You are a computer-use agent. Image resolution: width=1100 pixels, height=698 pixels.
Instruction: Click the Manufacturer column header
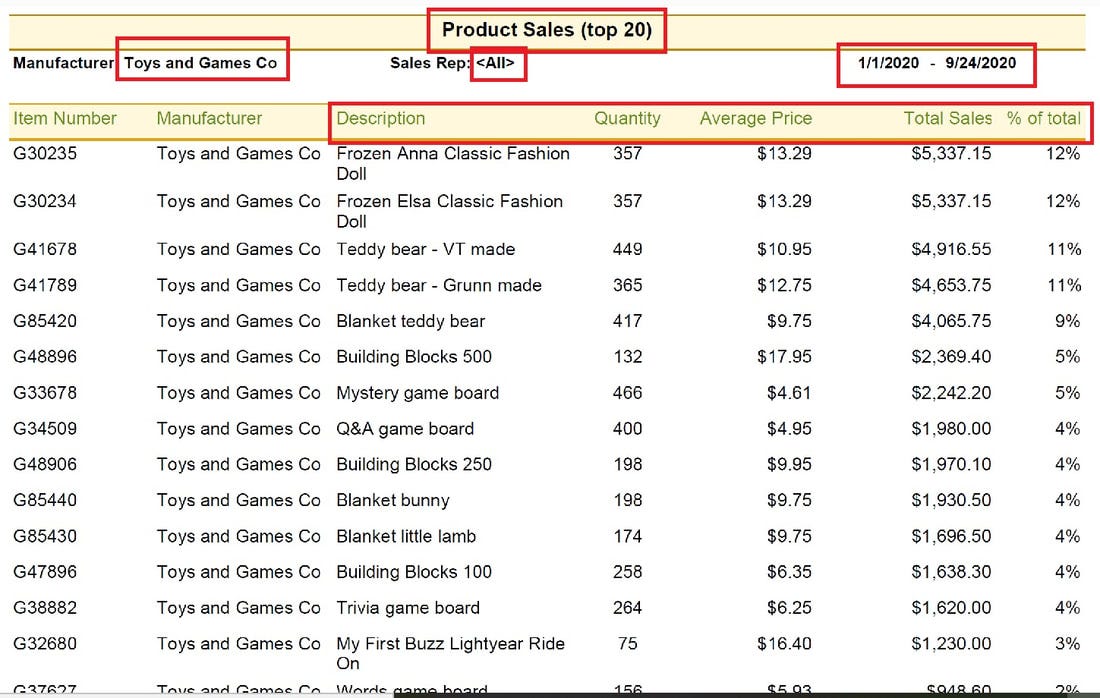click(x=209, y=119)
